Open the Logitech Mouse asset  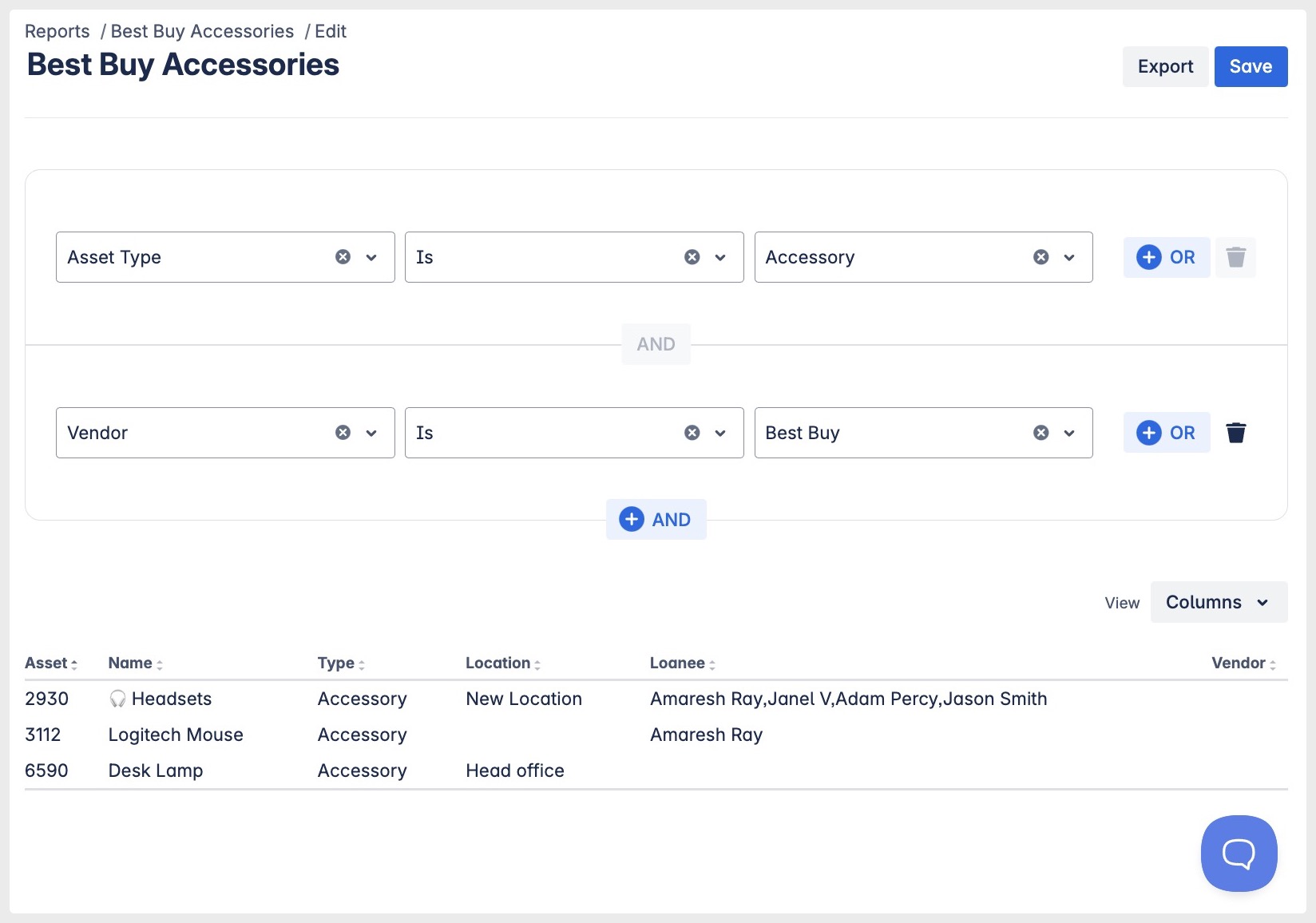tap(176, 735)
